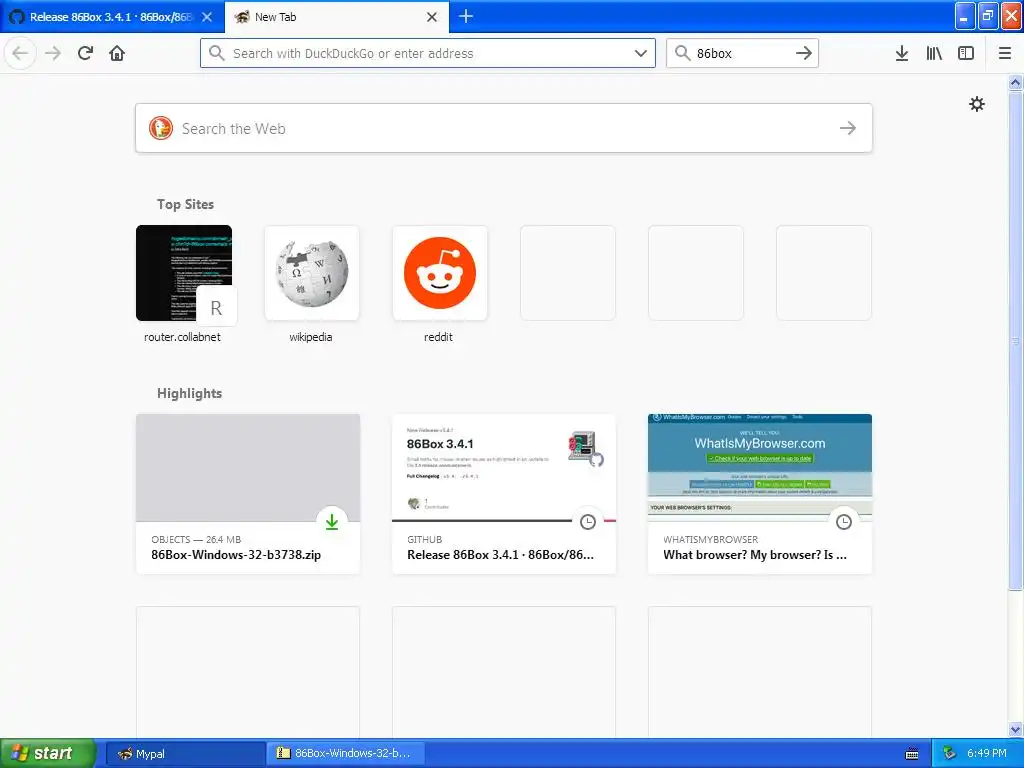
Task: Click the router.collabnet label
Action: coord(182,337)
